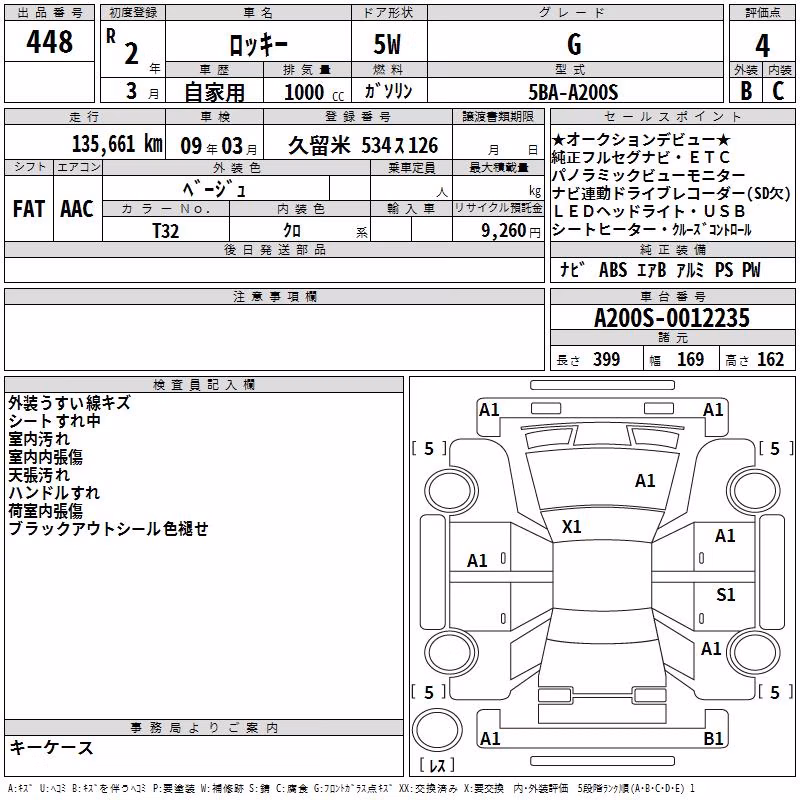Select the mileage 135,661 km

[117, 144]
